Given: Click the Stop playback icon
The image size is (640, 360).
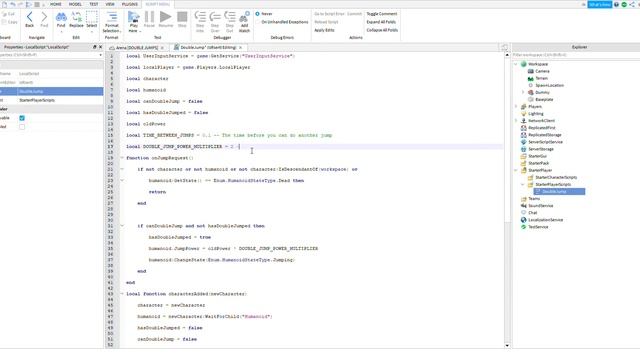Looking at the screenshot, I should (182, 17).
